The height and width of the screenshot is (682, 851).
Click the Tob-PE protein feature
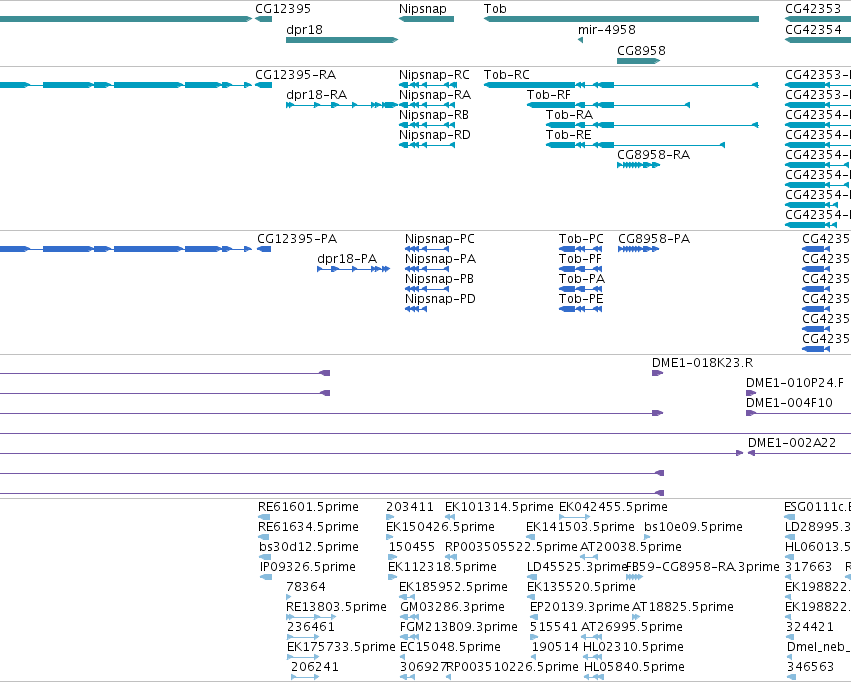pos(580,309)
